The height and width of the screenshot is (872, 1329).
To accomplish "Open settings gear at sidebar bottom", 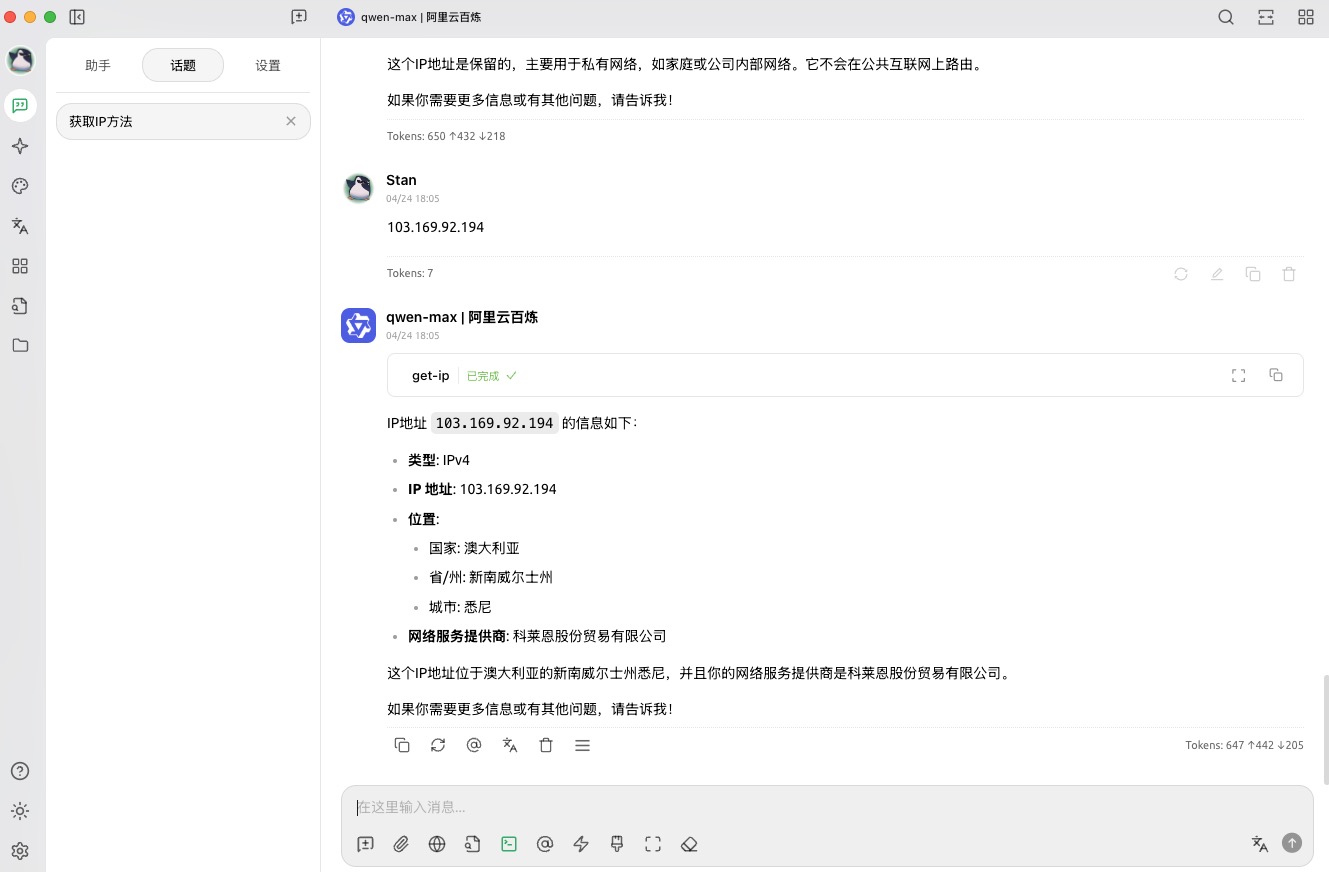I will (20, 851).
